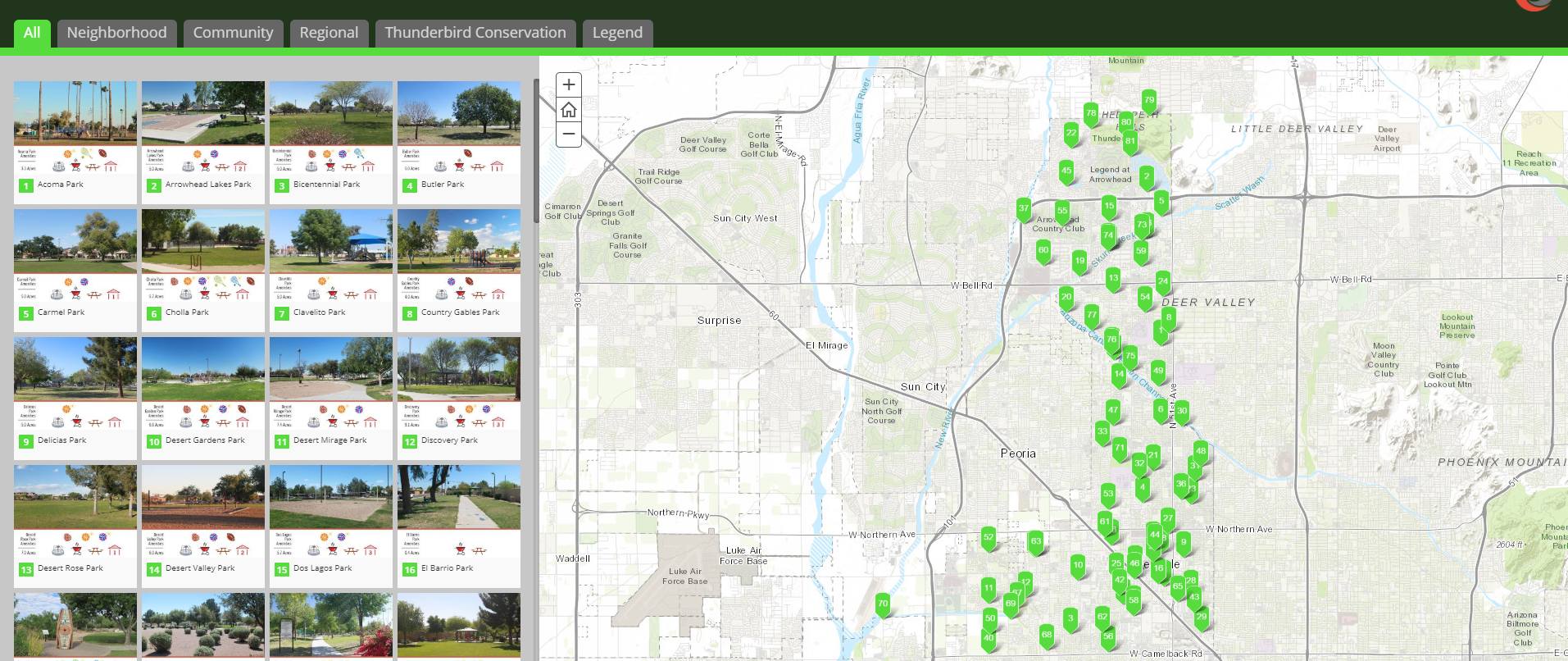Select map marker 77
Image resolution: width=1568 pixels, height=661 pixels.
(1092, 315)
